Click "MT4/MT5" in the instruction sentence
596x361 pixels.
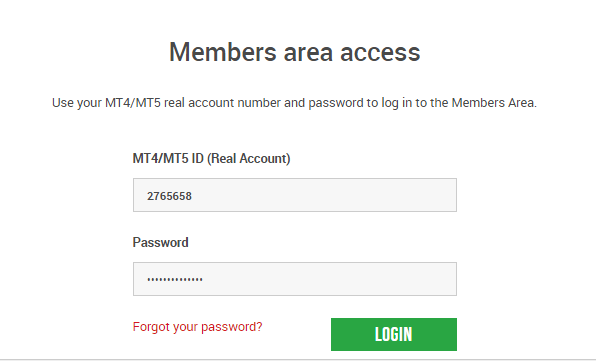(x=133, y=103)
